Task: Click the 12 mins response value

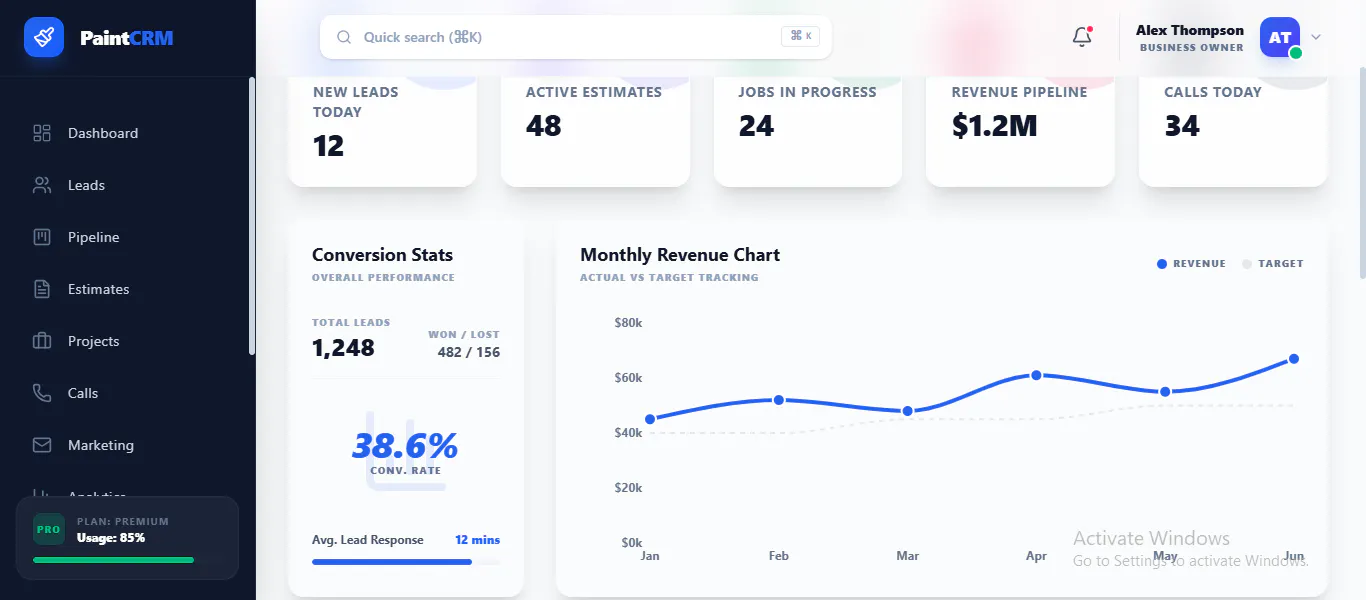Action: point(477,540)
